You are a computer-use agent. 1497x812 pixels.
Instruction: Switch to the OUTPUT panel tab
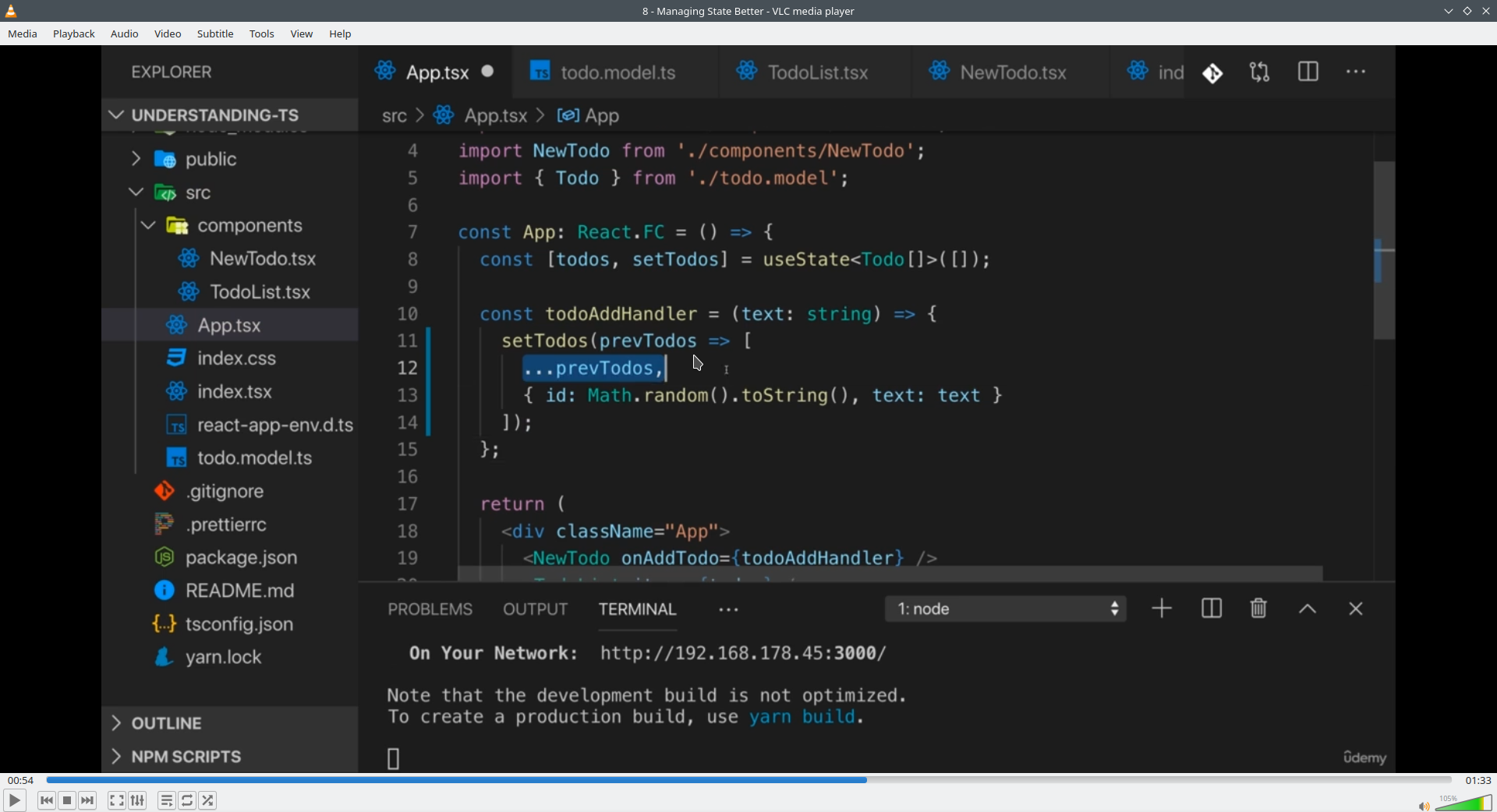point(535,609)
